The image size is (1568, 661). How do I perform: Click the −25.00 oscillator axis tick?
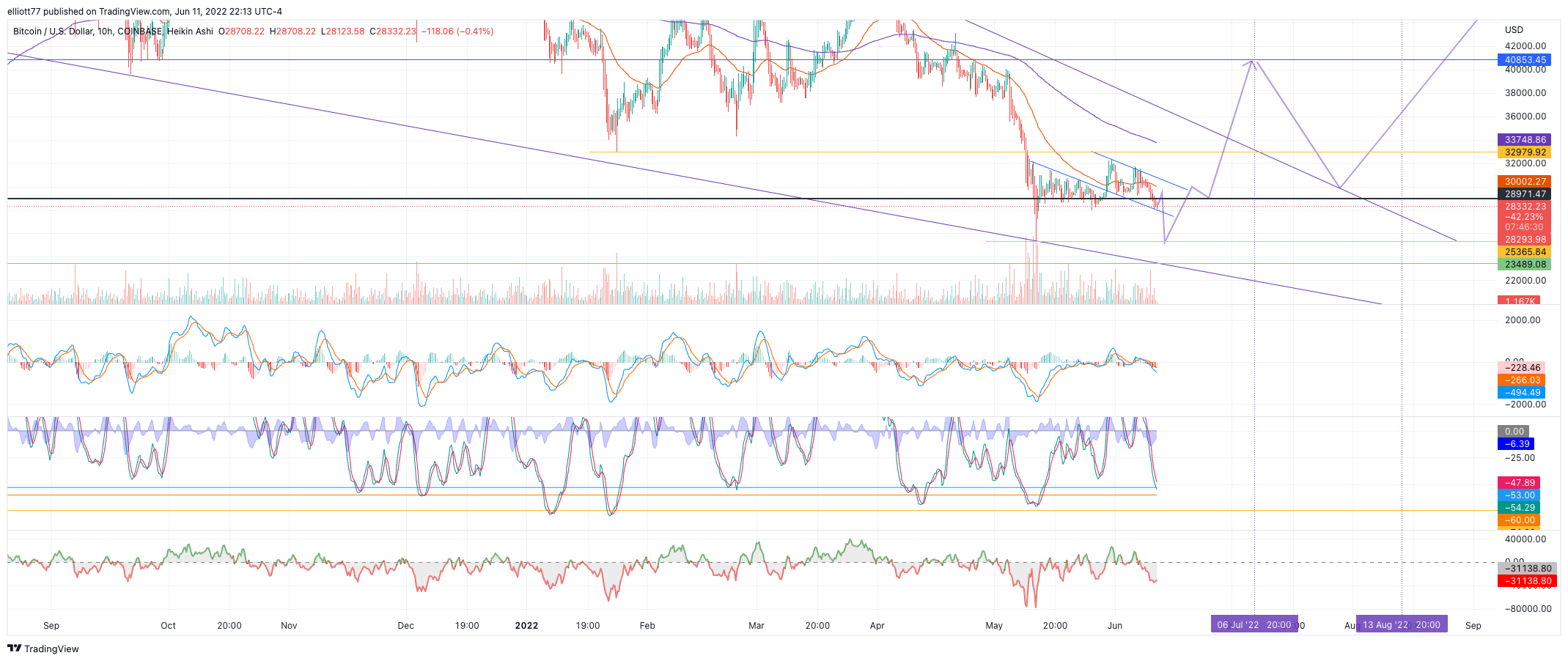[x=1520, y=458]
